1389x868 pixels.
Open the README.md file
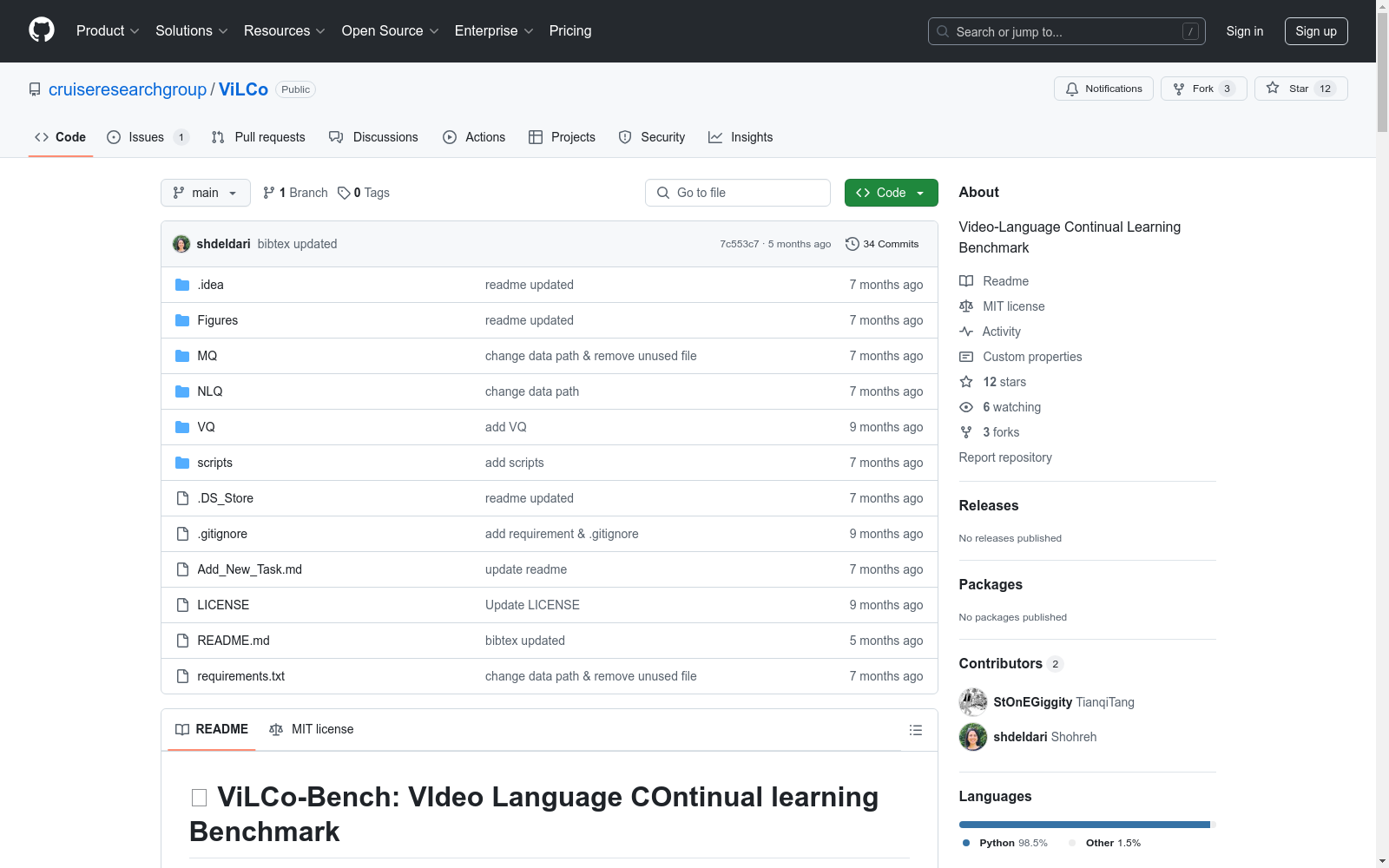coord(234,641)
